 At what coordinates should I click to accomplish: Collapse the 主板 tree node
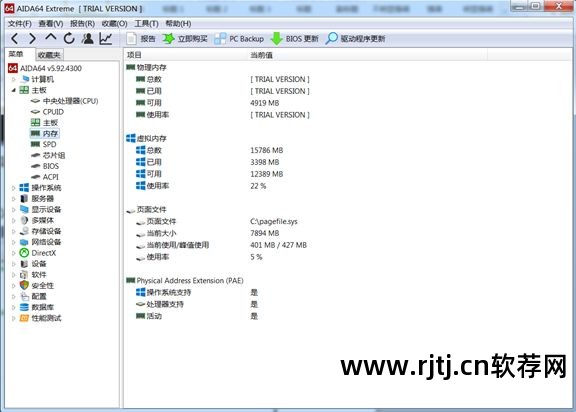pyautogui.click(x=14, y=90)
